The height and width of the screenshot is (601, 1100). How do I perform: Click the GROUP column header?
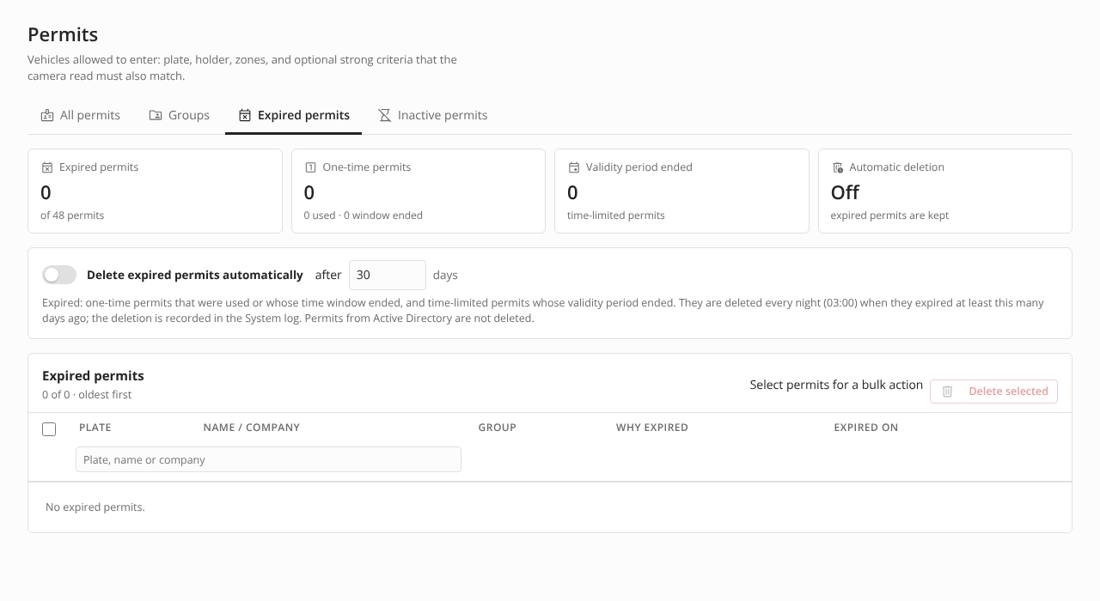click(x=497, y=427)
